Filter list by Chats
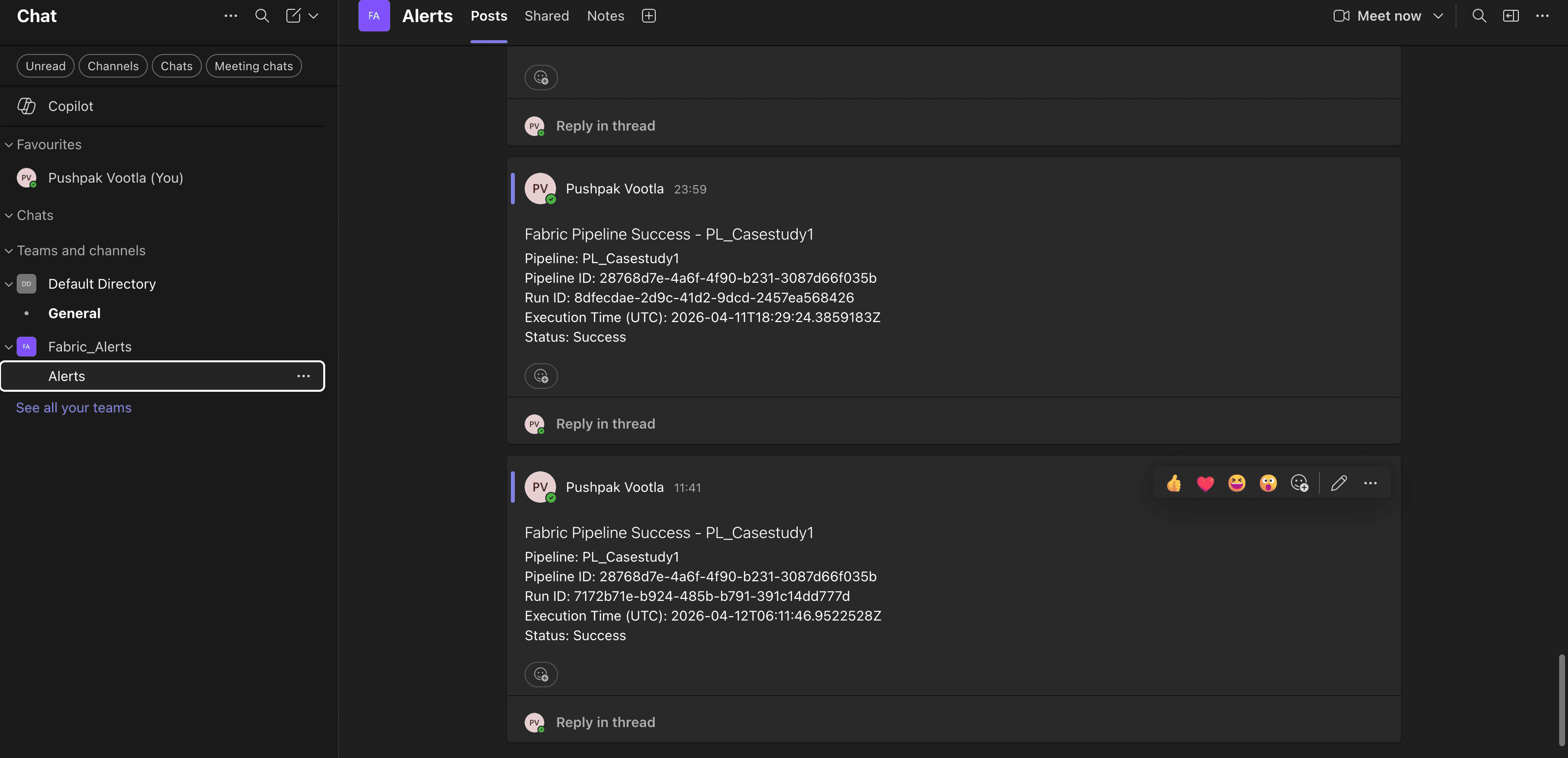Screen dimensions: 1568x758 pos(176,66)
